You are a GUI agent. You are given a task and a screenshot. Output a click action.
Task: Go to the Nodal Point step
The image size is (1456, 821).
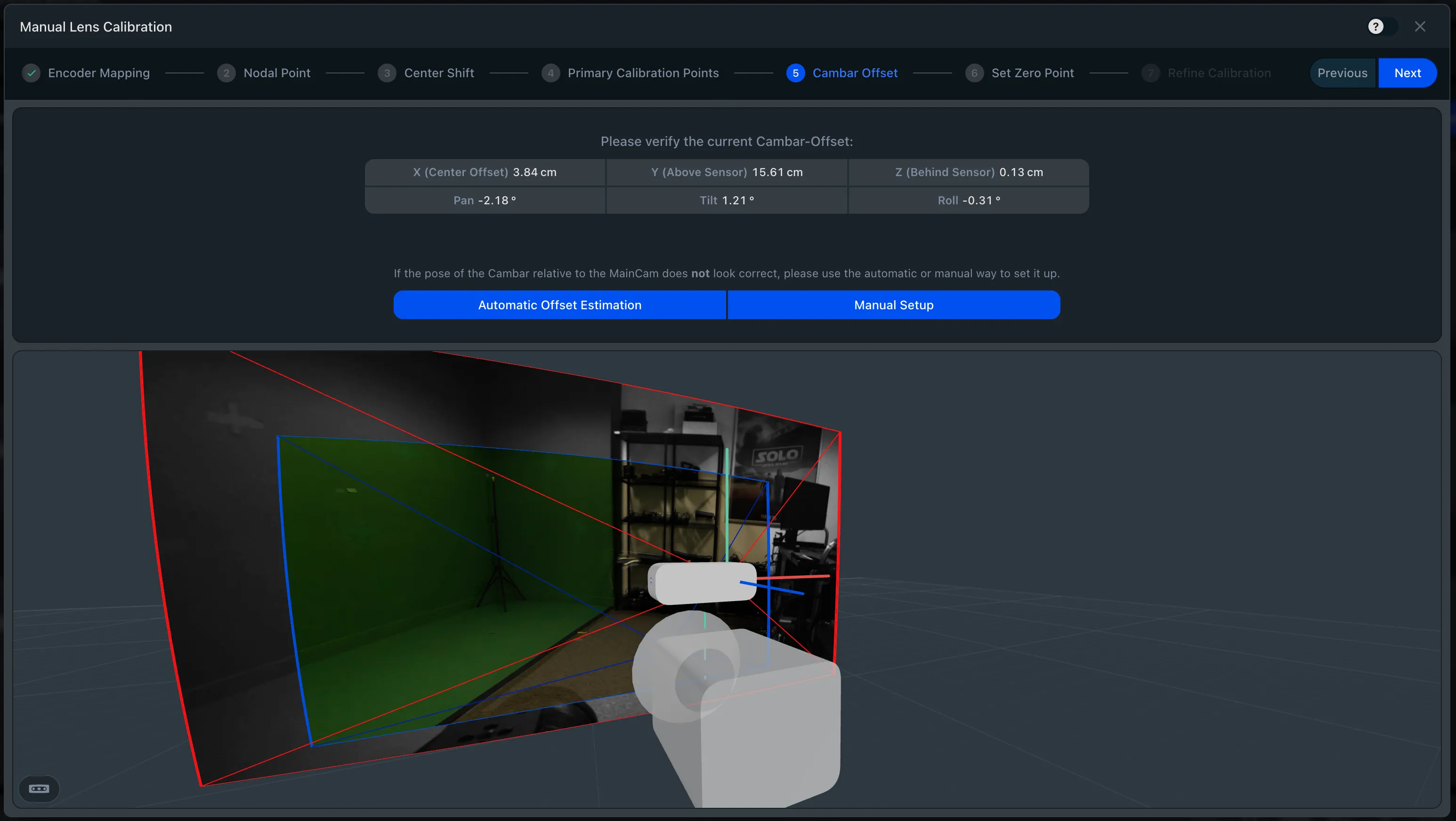[277, 73]
